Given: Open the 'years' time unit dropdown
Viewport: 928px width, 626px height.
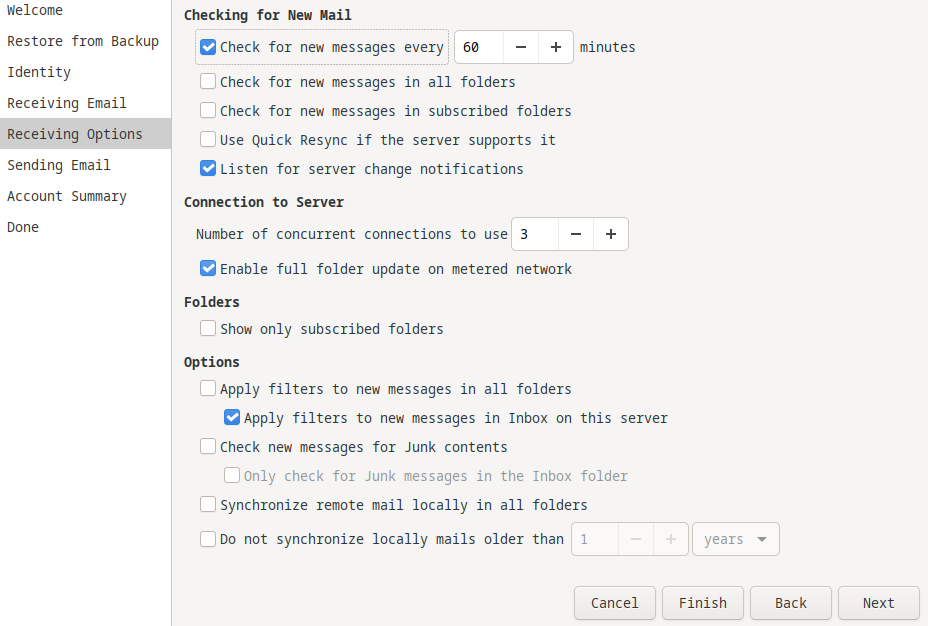Looking at the screenshot, I should tap(735, 539).
